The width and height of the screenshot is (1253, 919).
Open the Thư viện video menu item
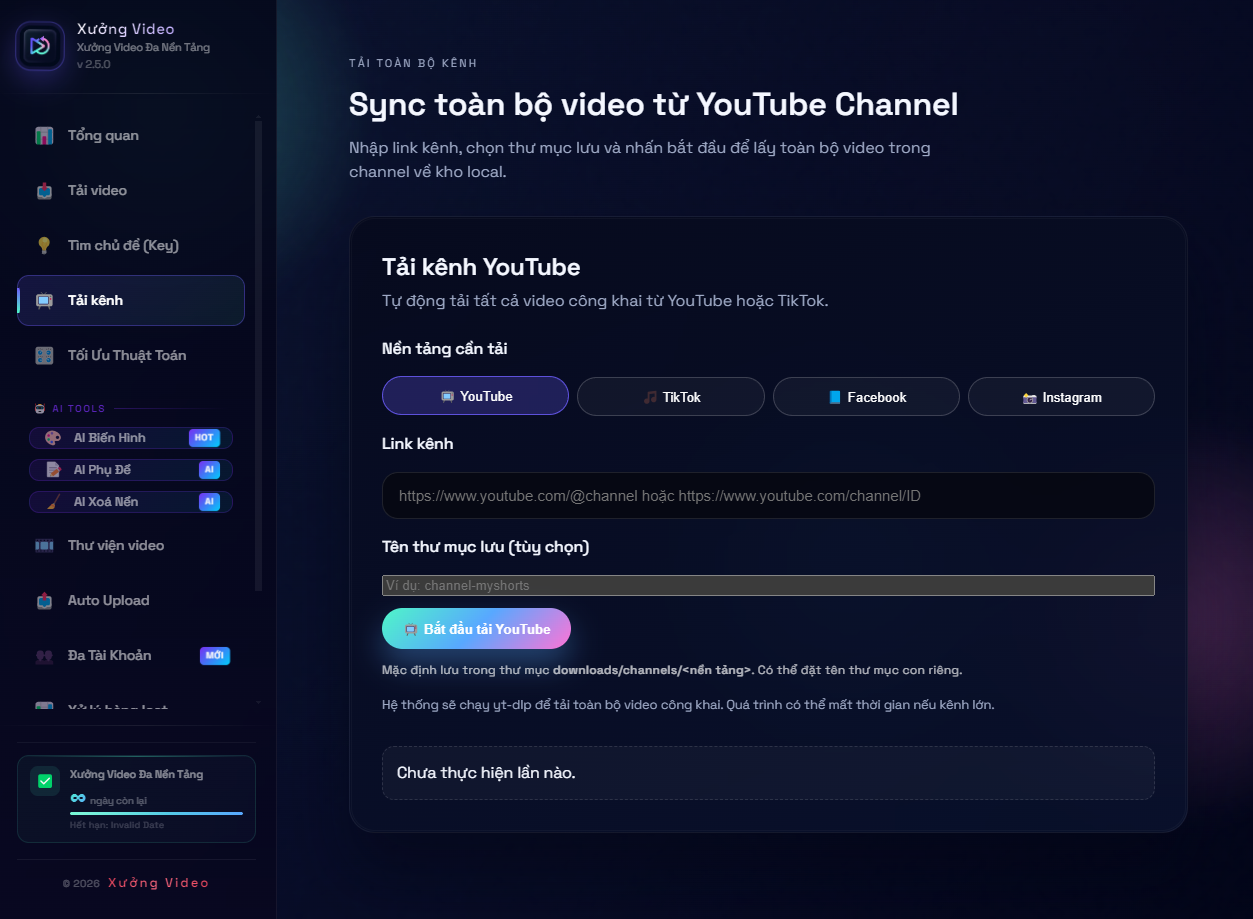click(x=131, y=546)
